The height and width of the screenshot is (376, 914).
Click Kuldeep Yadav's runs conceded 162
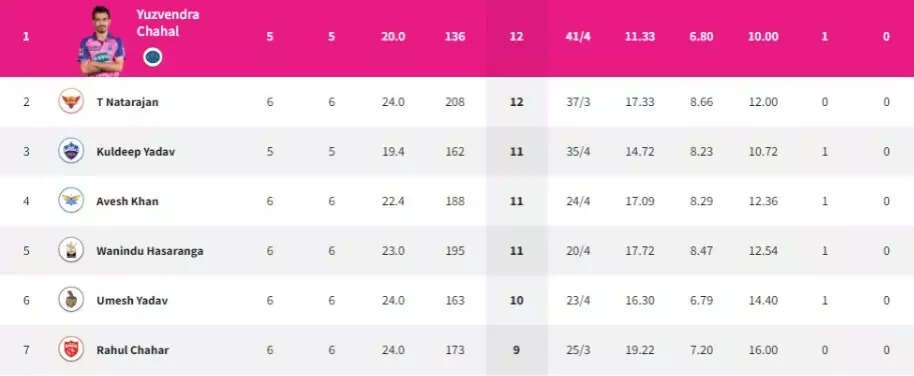[455, 152]
